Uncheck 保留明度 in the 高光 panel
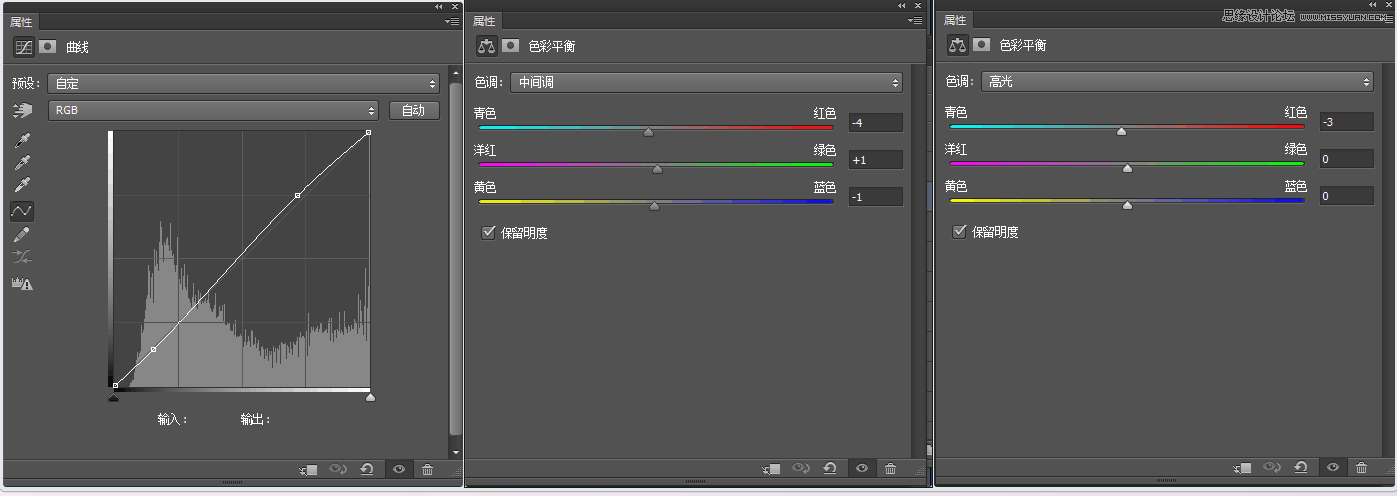 (x=959, y=231)
